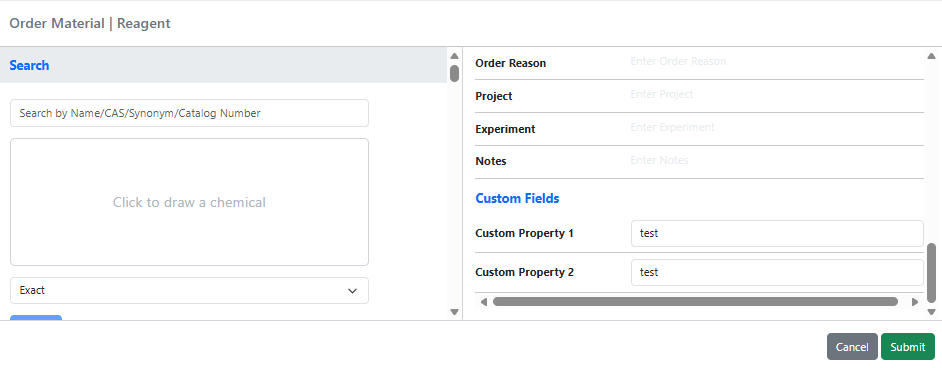Click the right panel vertical scrollbar thumb

click(x=931, y=273)
